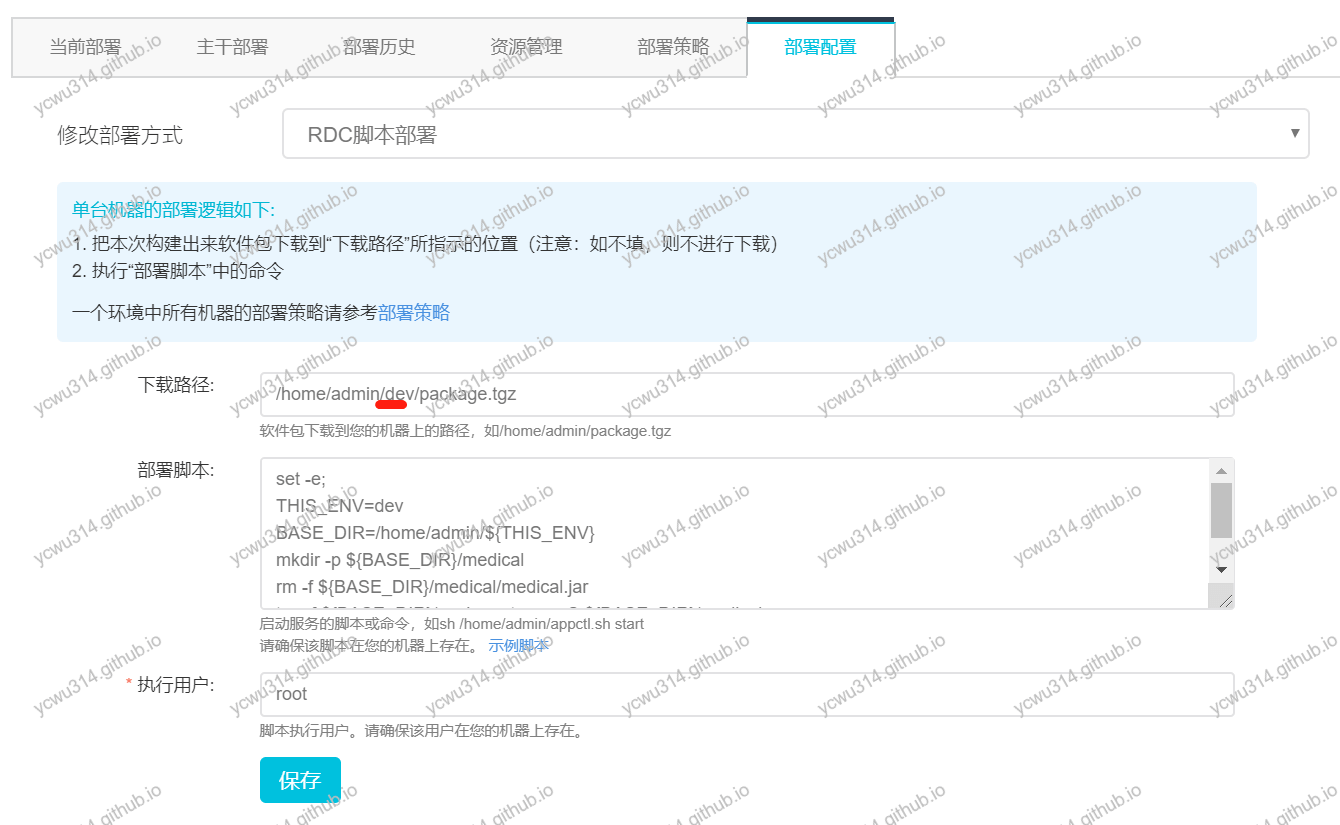This screenshot has width=1340, height=825.
Task: Click the scrollbar down arrow in the script box
Action: tap(1221, 569)
